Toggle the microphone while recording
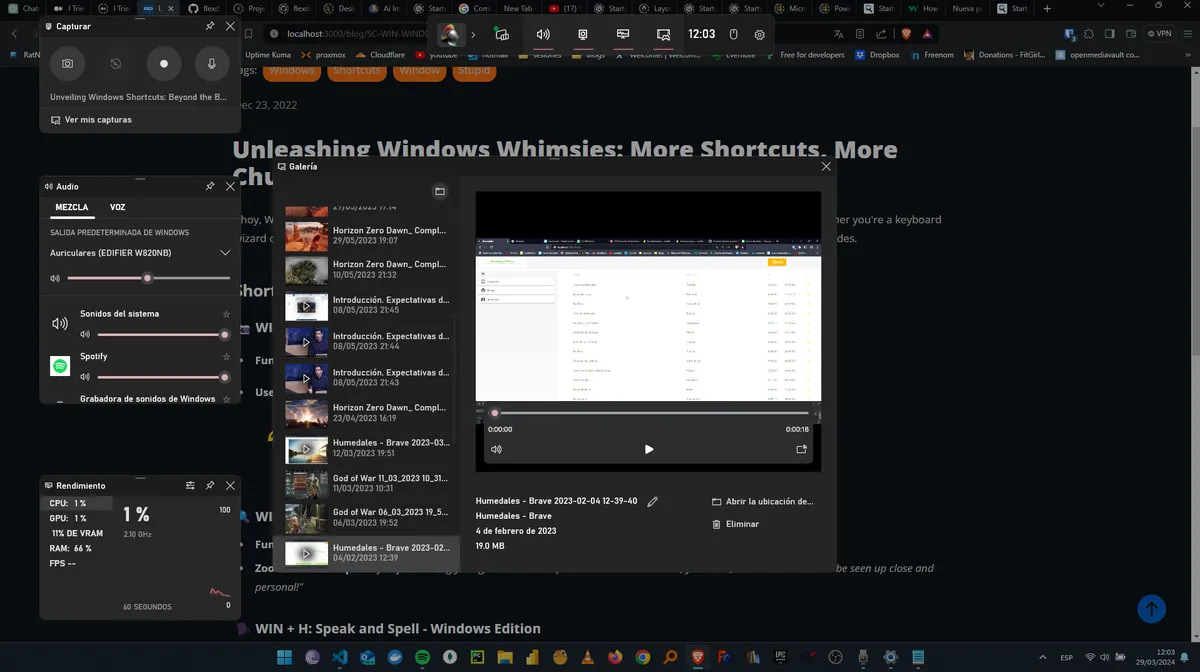The height and width of the screenshot is (672, 1200). (212, 63)
